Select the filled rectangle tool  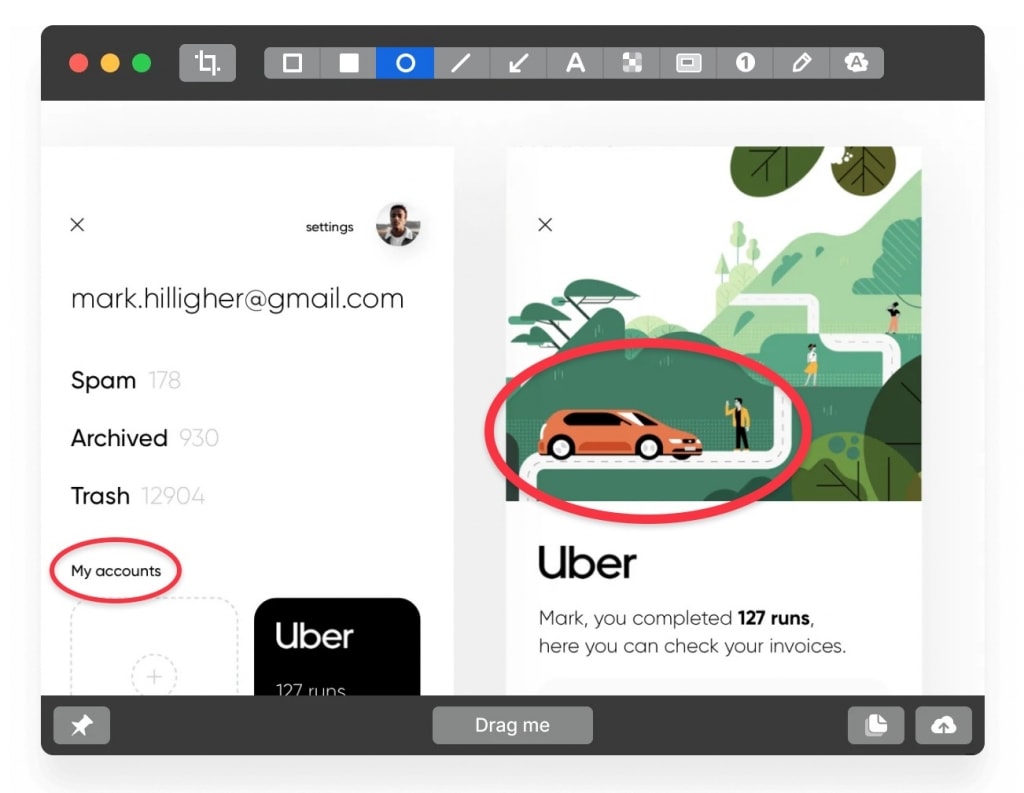click(349, 63)
